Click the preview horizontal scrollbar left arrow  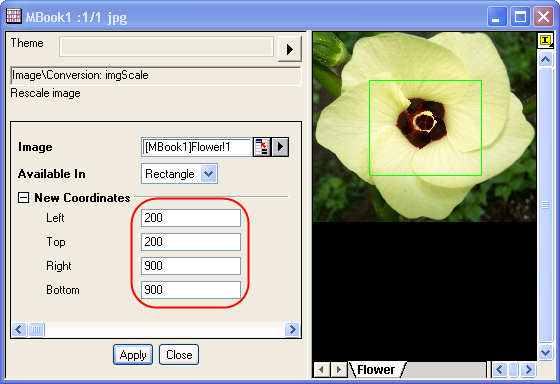[x=500, y=369]
